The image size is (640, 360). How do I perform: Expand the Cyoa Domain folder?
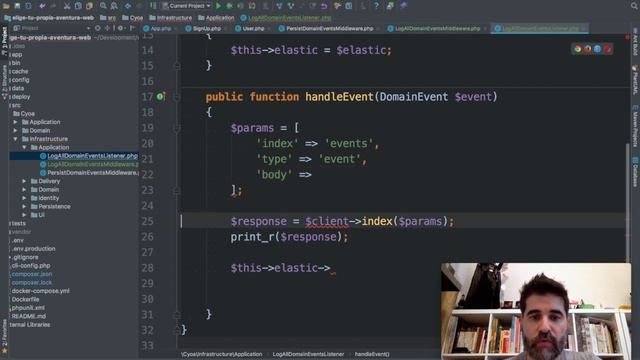point(16,131)
